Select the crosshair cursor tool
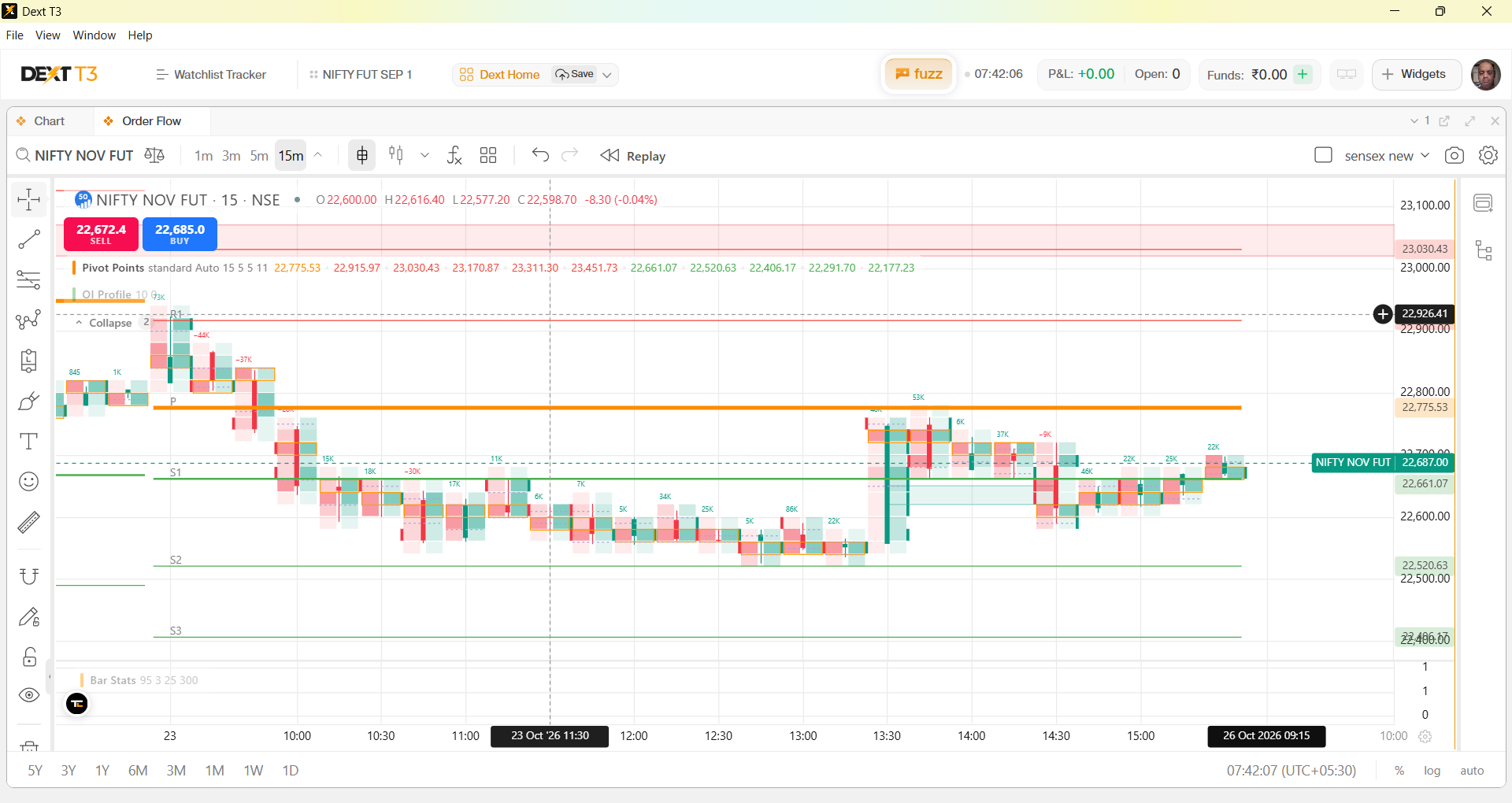Image resolution: width=1512 pixels, height=803 pixels. [28, 200]
